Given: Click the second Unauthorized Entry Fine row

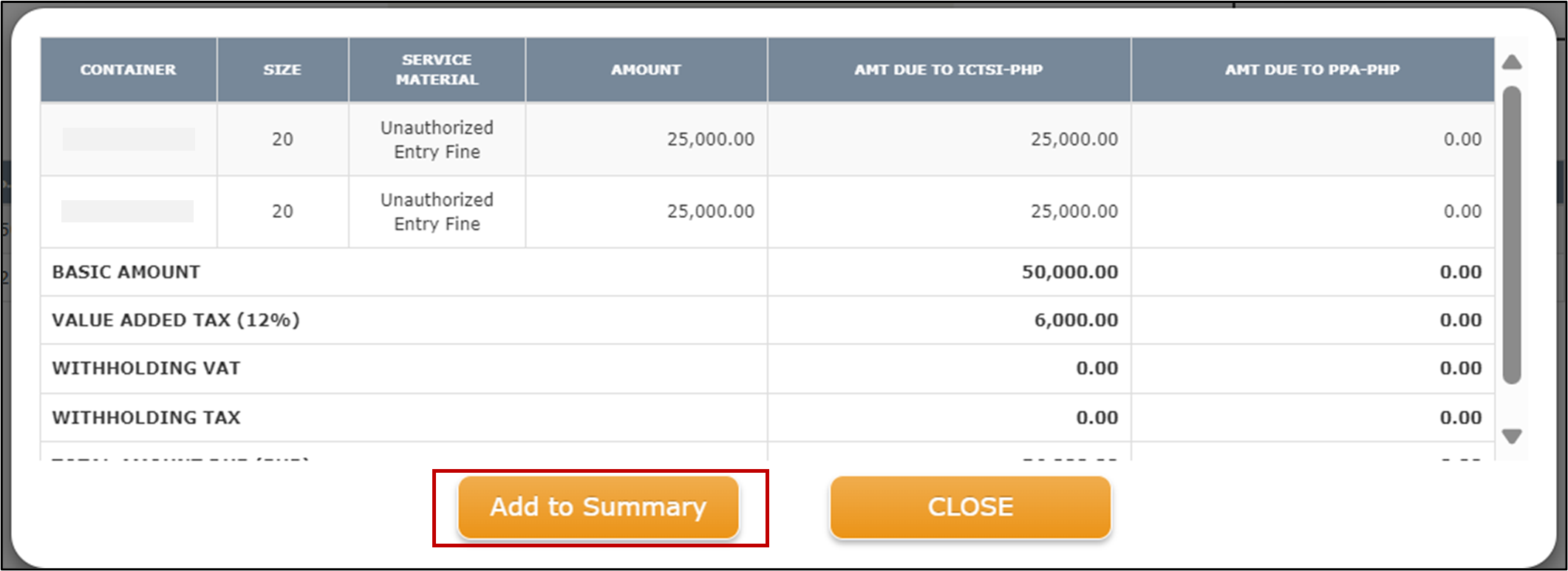Looking at the screenshot, I should [436, 211].
